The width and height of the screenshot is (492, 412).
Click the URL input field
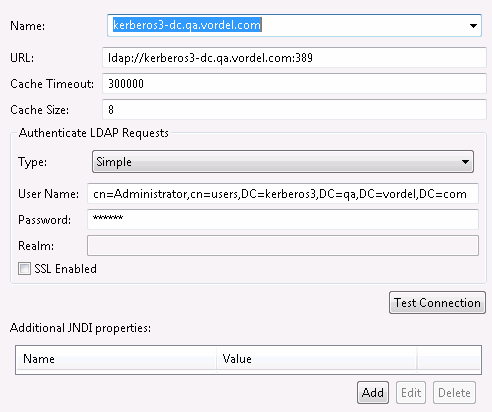(294, 58)
